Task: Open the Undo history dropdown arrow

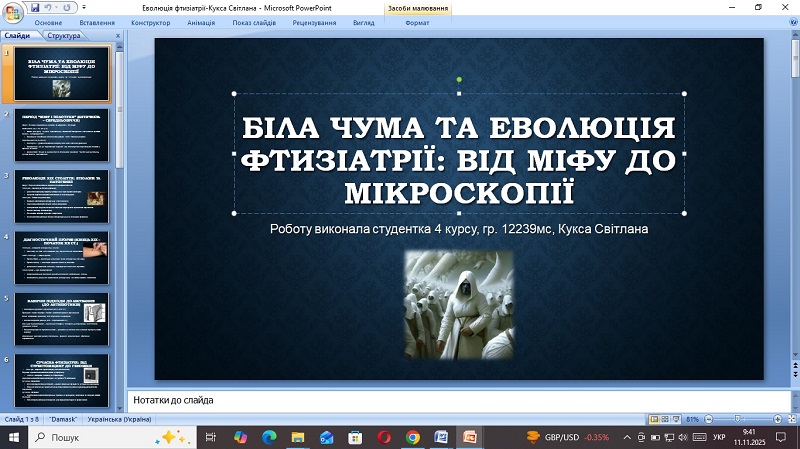Action: [x=58, y=7]
